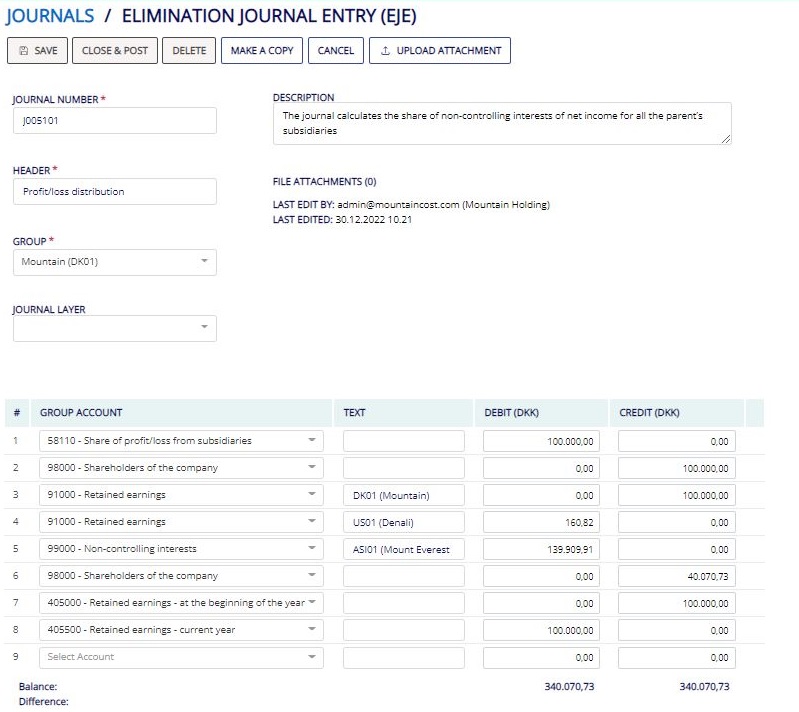Open the Group dropdown Mountain (DK01)
The height and width of the screenshot is (712, 799).
115,262
